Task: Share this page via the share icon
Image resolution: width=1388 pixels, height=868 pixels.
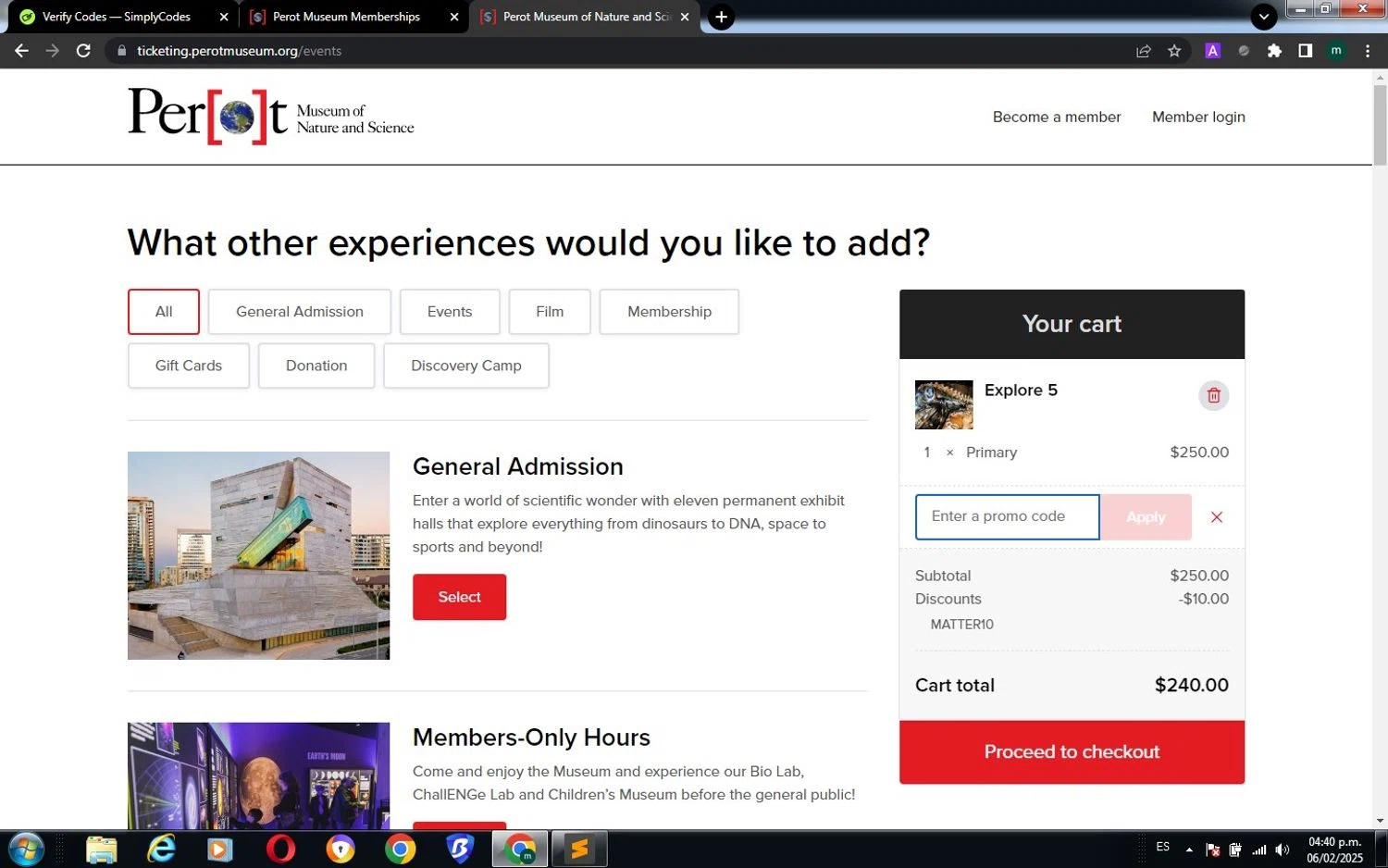Action: 1144,51
